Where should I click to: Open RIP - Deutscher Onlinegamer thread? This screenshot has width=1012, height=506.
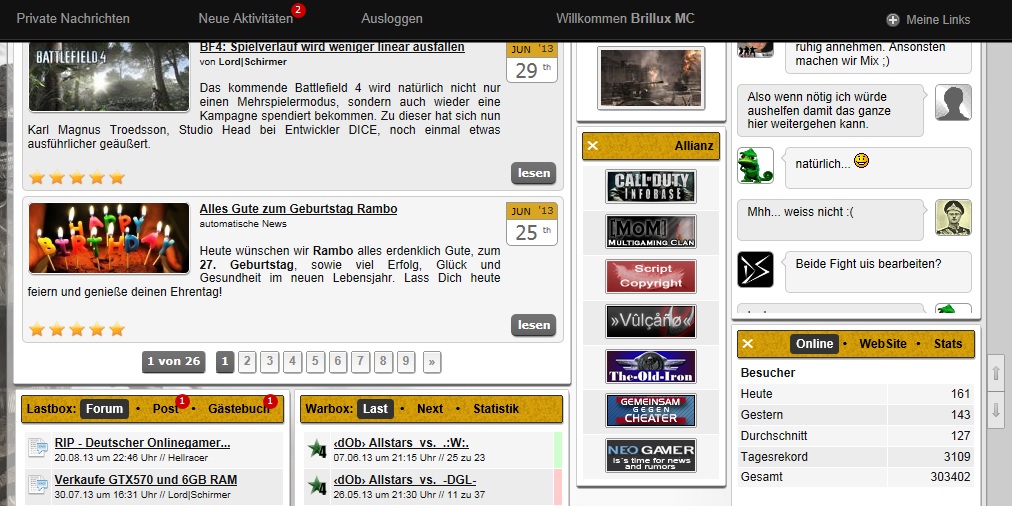pos(143,443)
